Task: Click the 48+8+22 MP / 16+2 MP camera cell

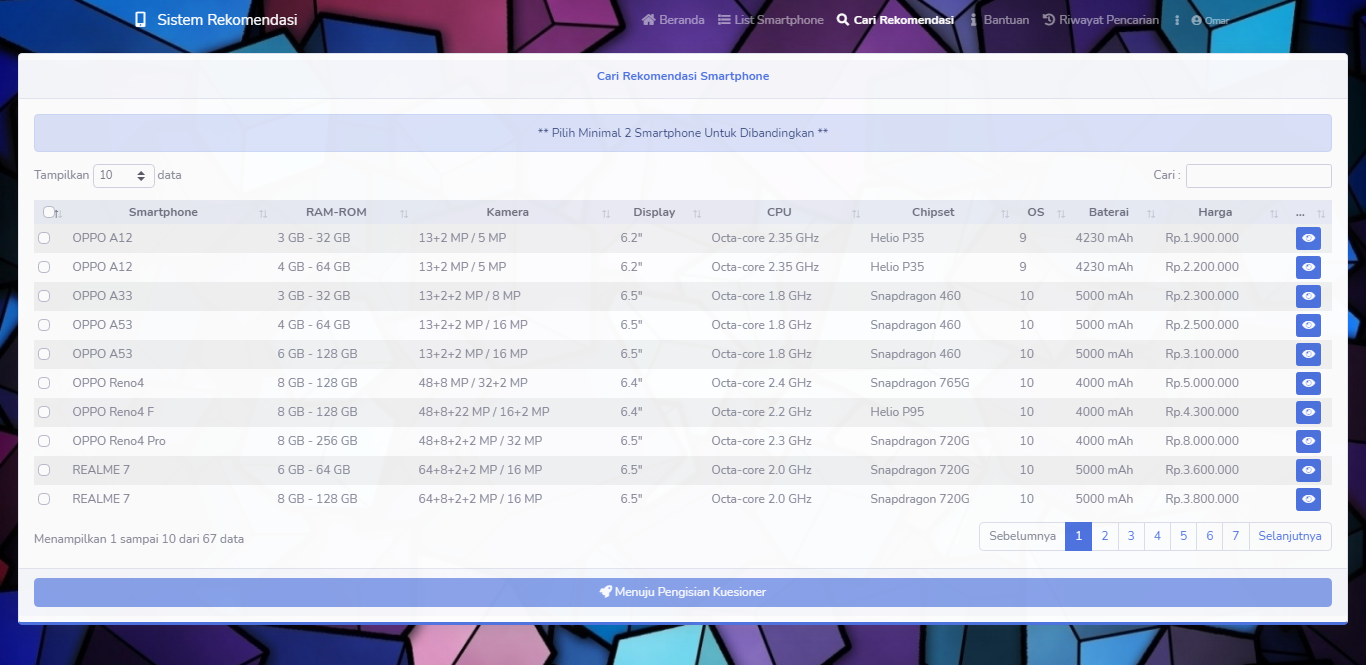Action: (484, 412)
